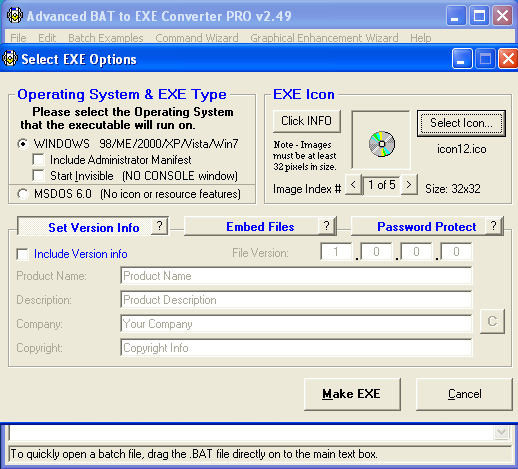This screenshot has height=469, width=518.
Task: Select the MSDOS 6.0 radio button
Action: (x=23, y=194)
